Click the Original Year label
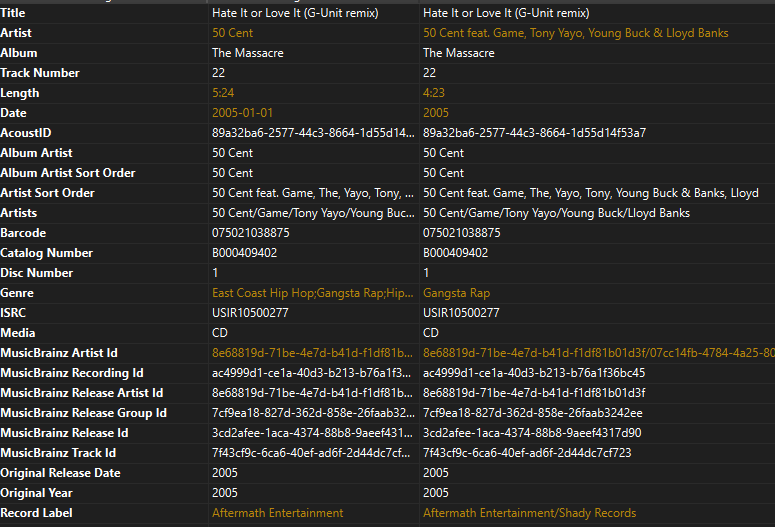This screenshot has height=527, width=775. 37,493
